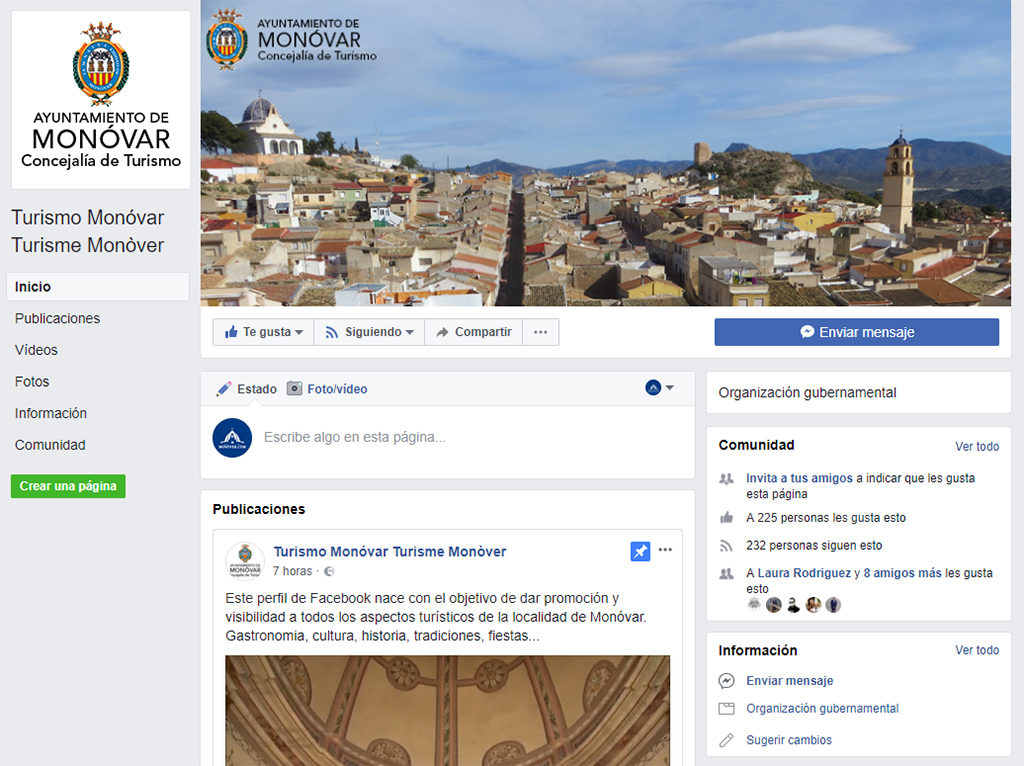Screen dimensions: 1024x766
Task: Open the post options three-dot menu
Action: (x=665, y=550)
